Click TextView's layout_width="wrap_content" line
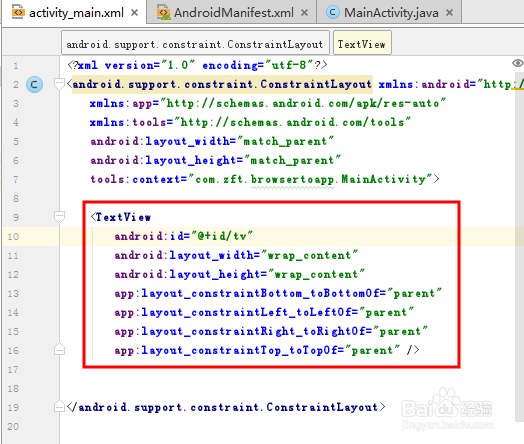Image resolution: width=524 pixels, height=444 pixels. [236, 255]
